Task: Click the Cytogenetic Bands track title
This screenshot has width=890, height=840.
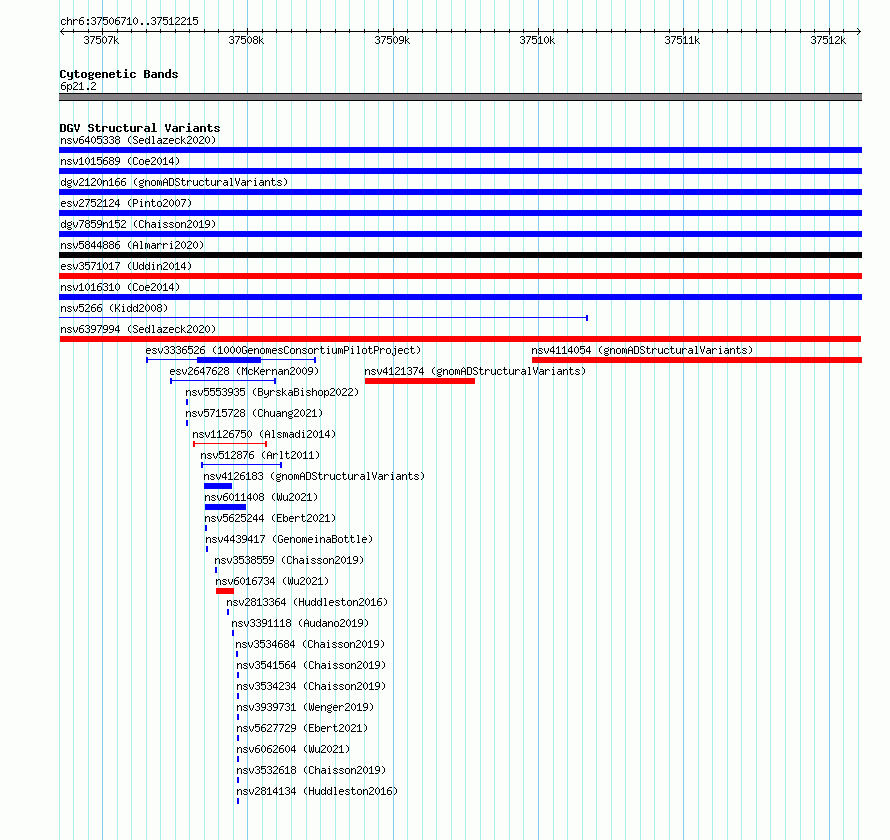Action: [119, 74]
